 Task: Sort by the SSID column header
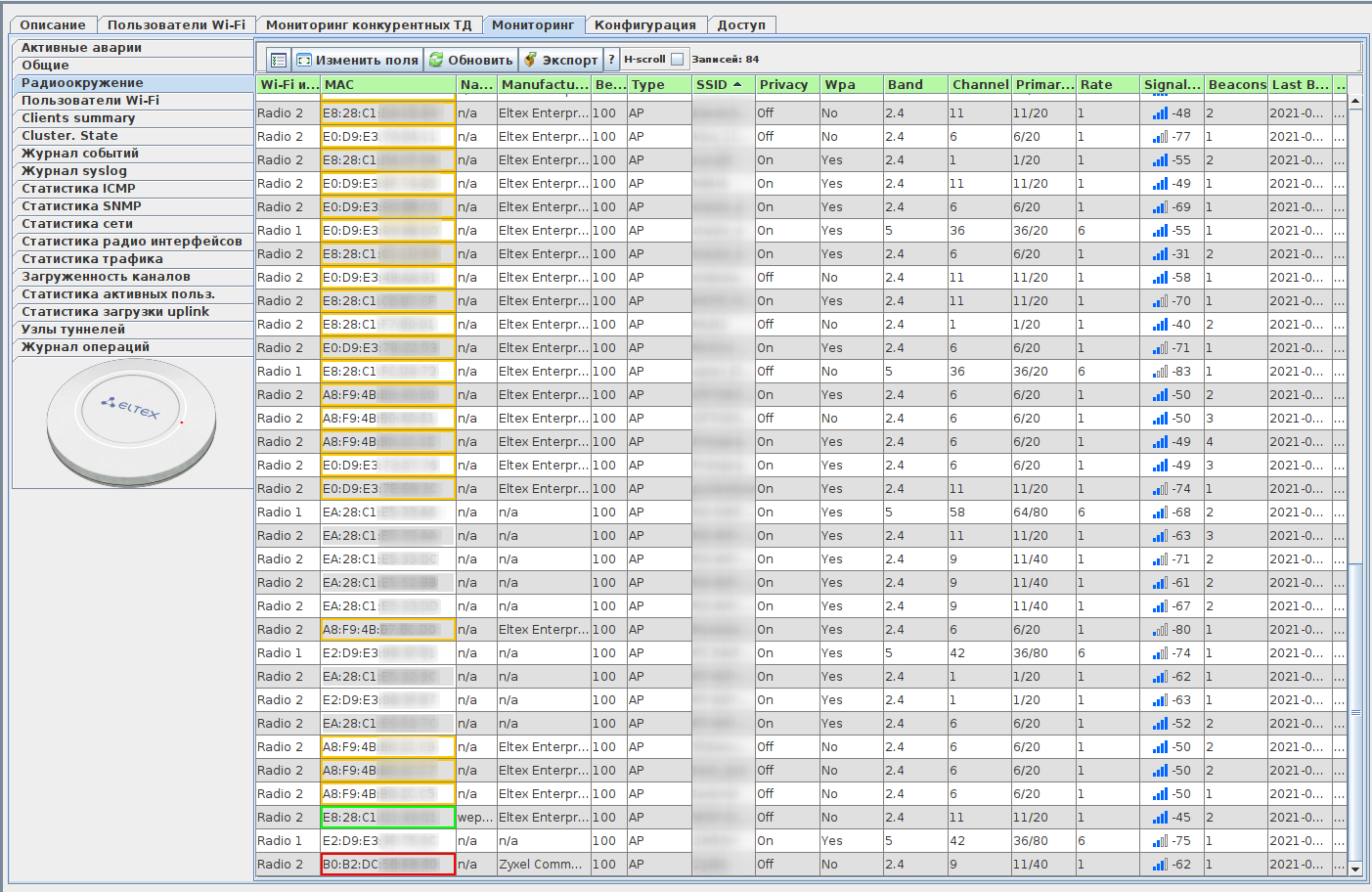point(719,85)
